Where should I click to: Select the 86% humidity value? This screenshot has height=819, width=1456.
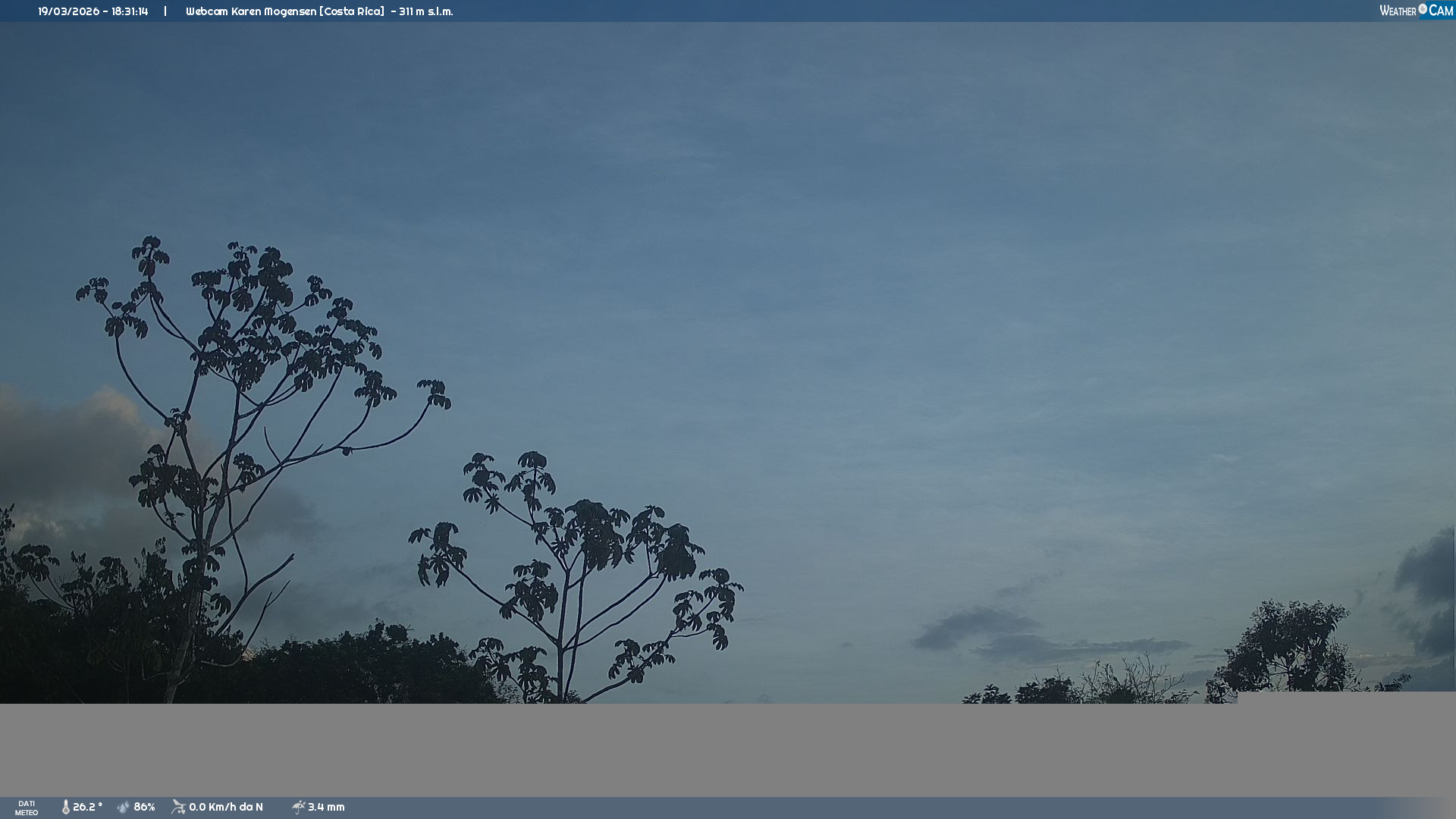(x=144, y=807)
